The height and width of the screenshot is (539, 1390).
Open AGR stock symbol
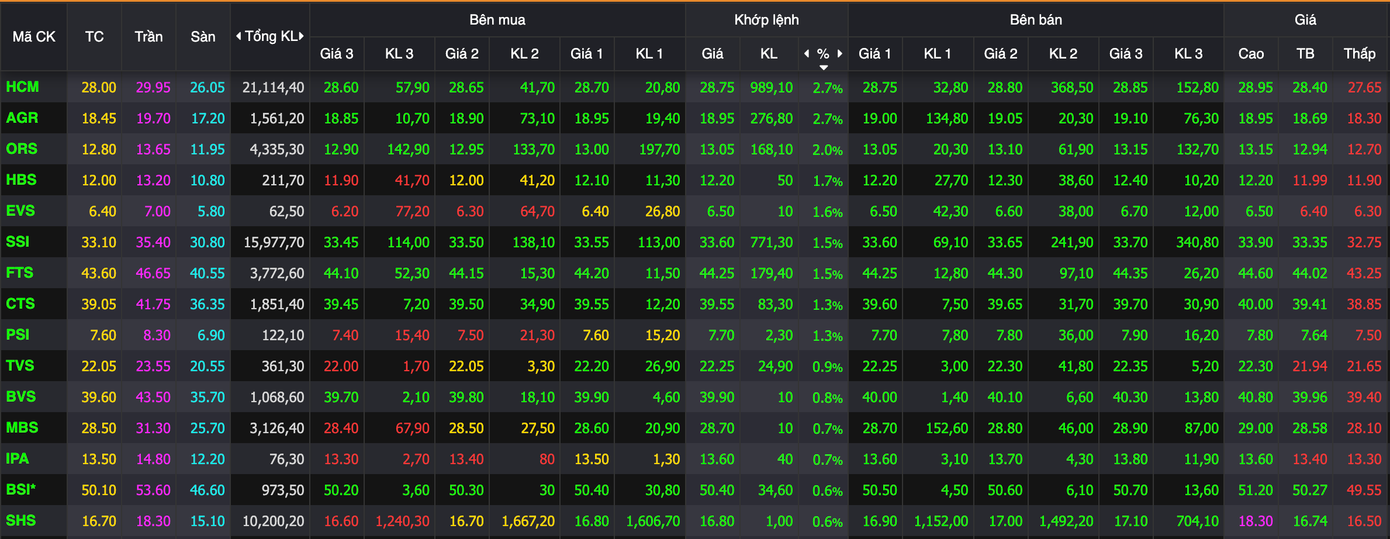pyautogui.click(x=22, y=118)
